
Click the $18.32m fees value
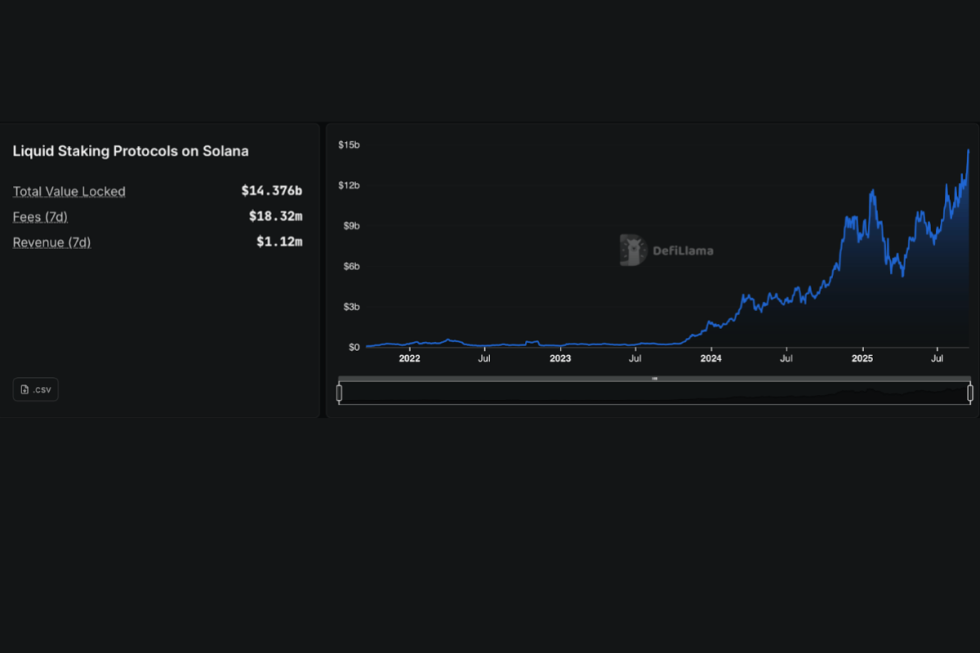tap(275, 216)
